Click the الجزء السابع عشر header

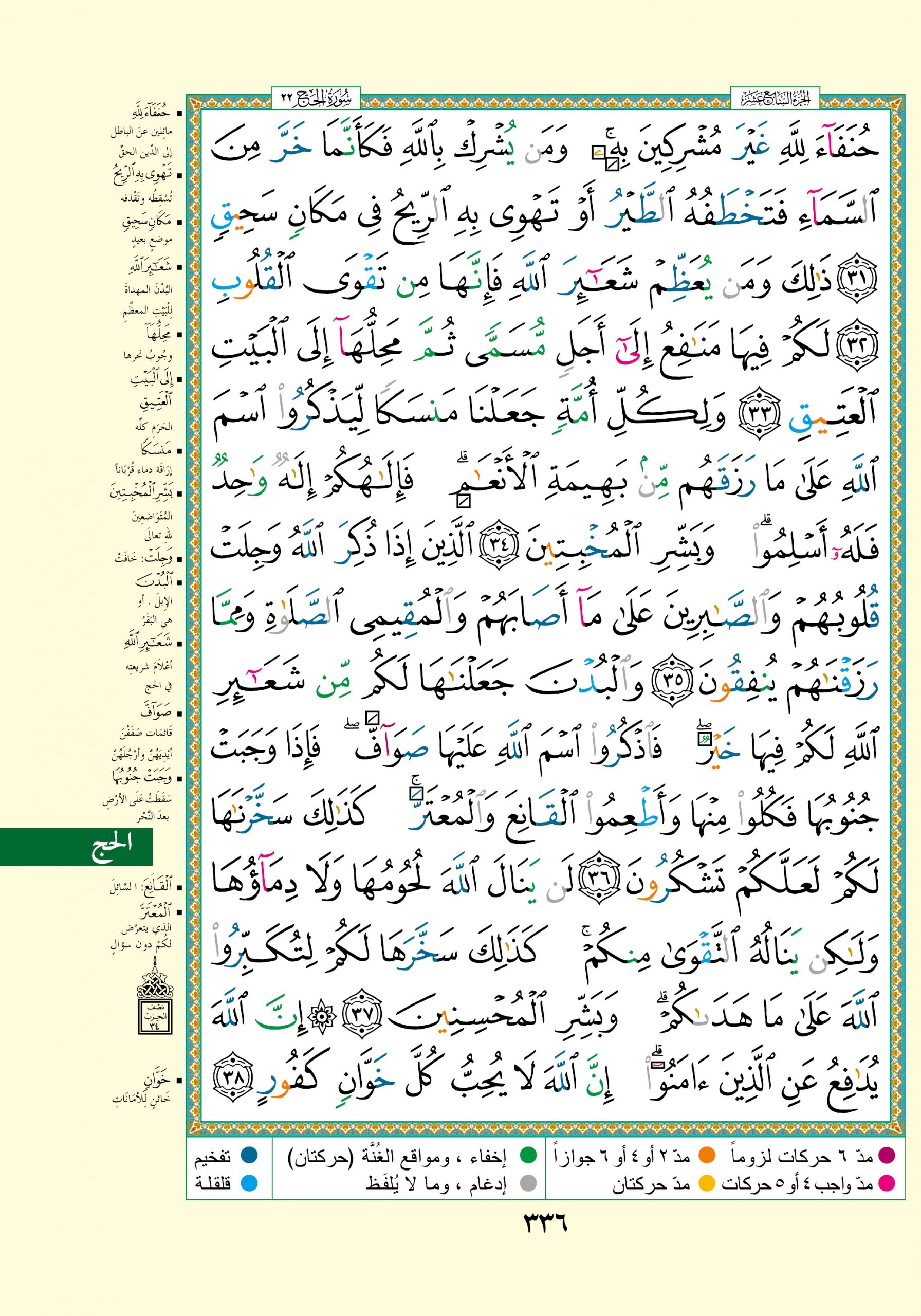click(775, 99)
